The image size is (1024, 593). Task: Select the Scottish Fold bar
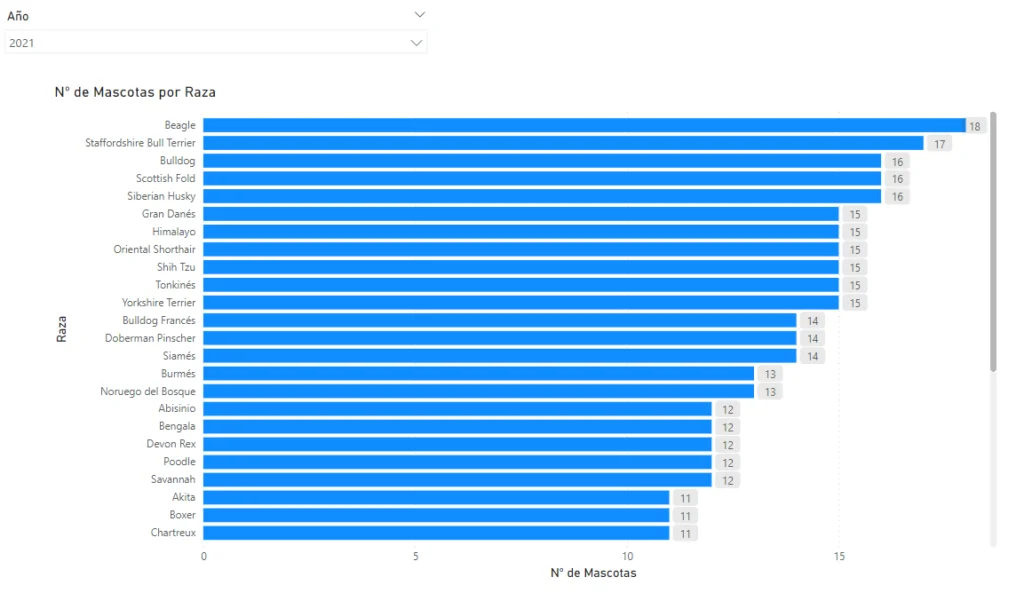[542, 178]
